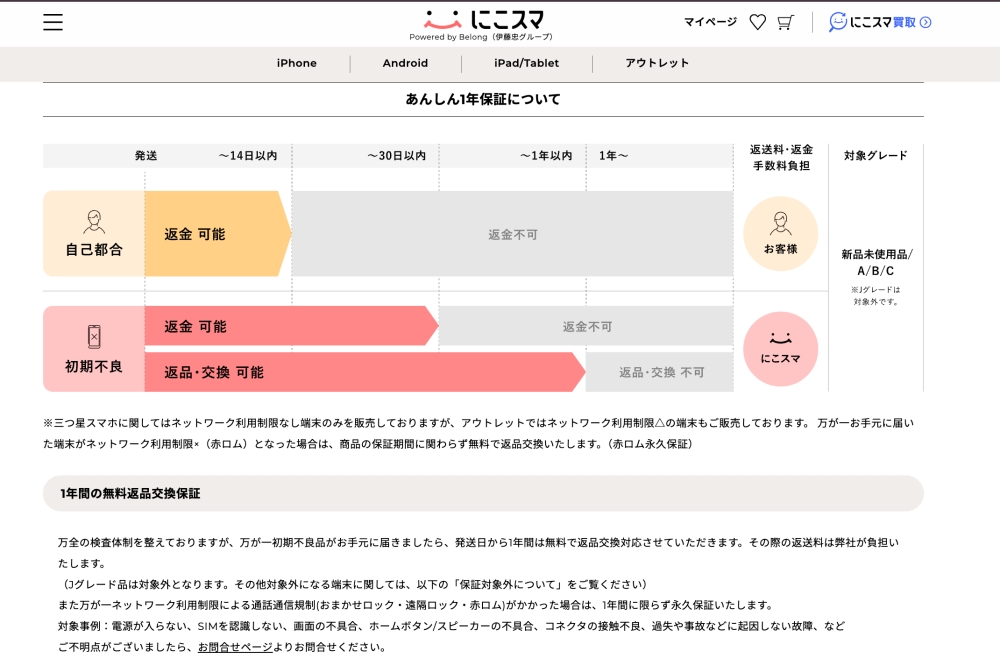Viewport: 1000px width, 665px height.
Task: Click the 自己都合 person icon
Action: 94,221
